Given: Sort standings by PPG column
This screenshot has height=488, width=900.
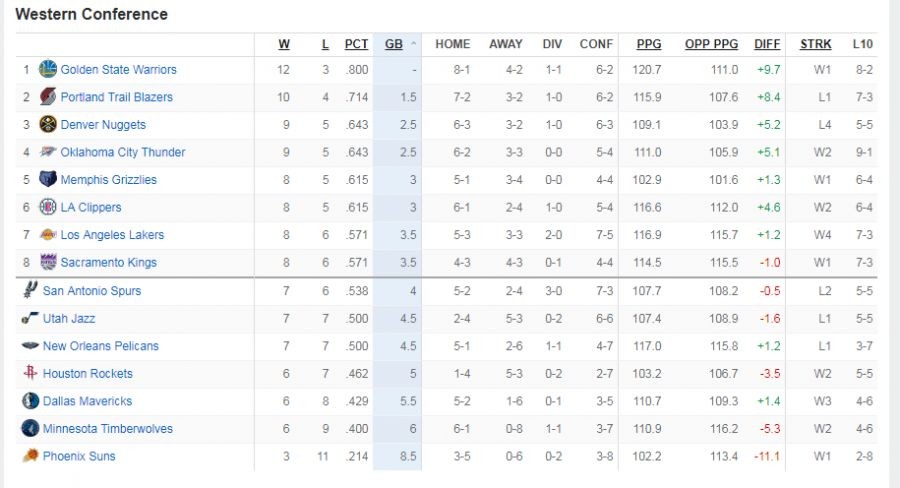Looking at the screenshot, I should [648, 44].
